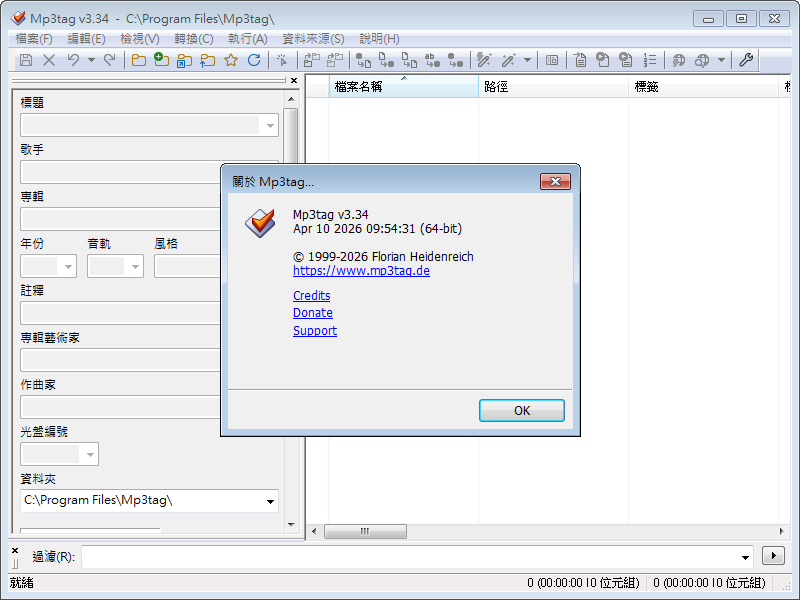Expand the 音軌 dropdown arrow

point(135,266)
